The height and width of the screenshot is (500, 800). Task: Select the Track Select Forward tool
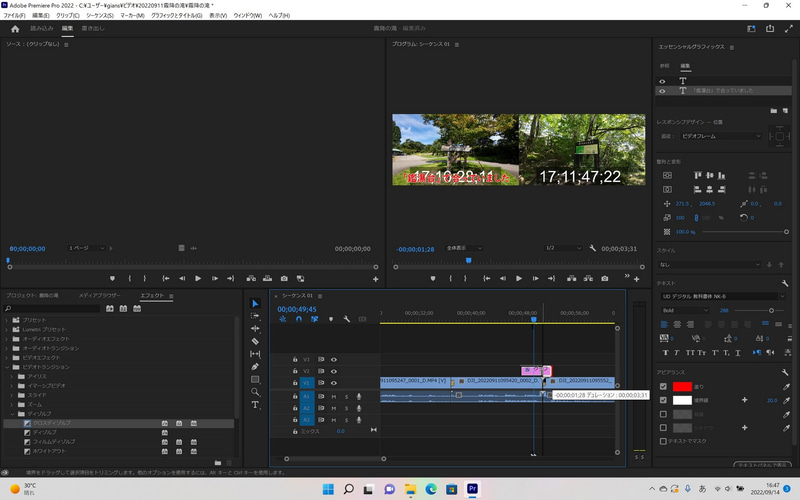[255, 316]
